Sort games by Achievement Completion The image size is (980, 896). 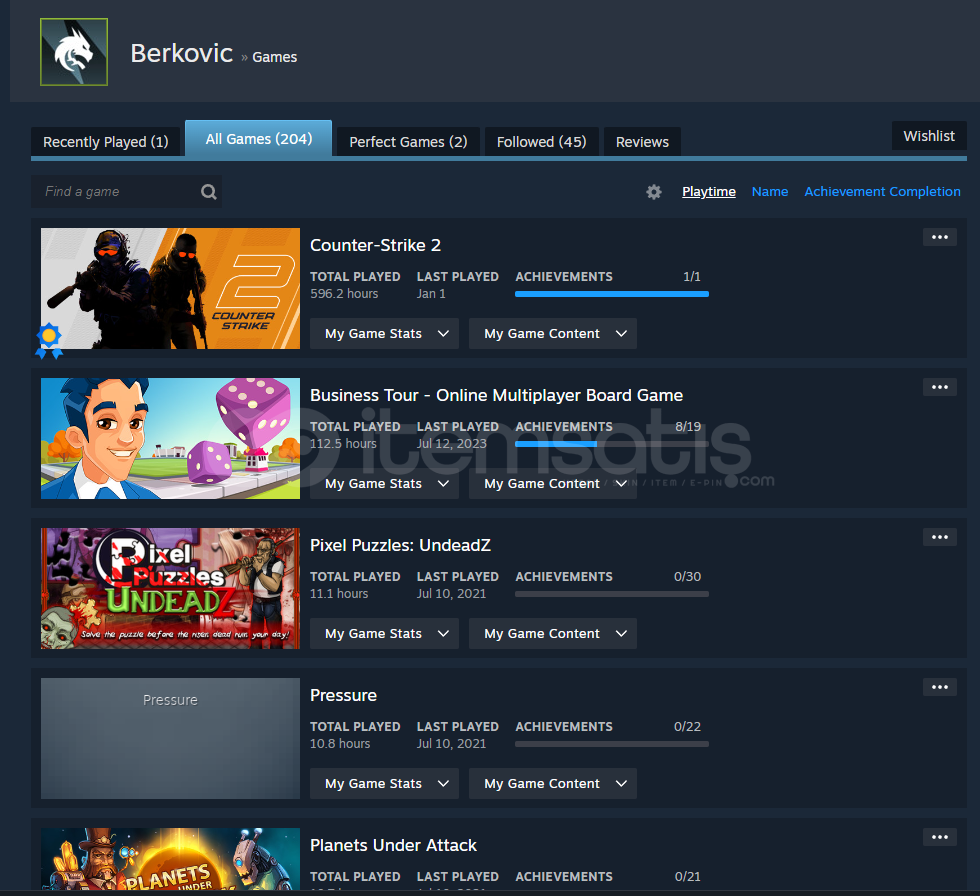point(882,192)
